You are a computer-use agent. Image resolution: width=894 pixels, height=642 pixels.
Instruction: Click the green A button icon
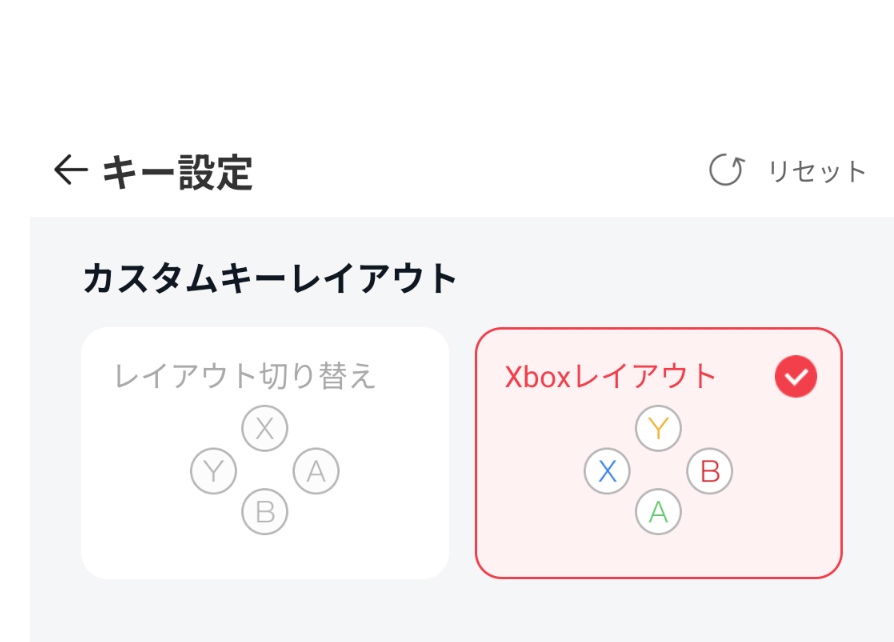(x=658, y=512)
